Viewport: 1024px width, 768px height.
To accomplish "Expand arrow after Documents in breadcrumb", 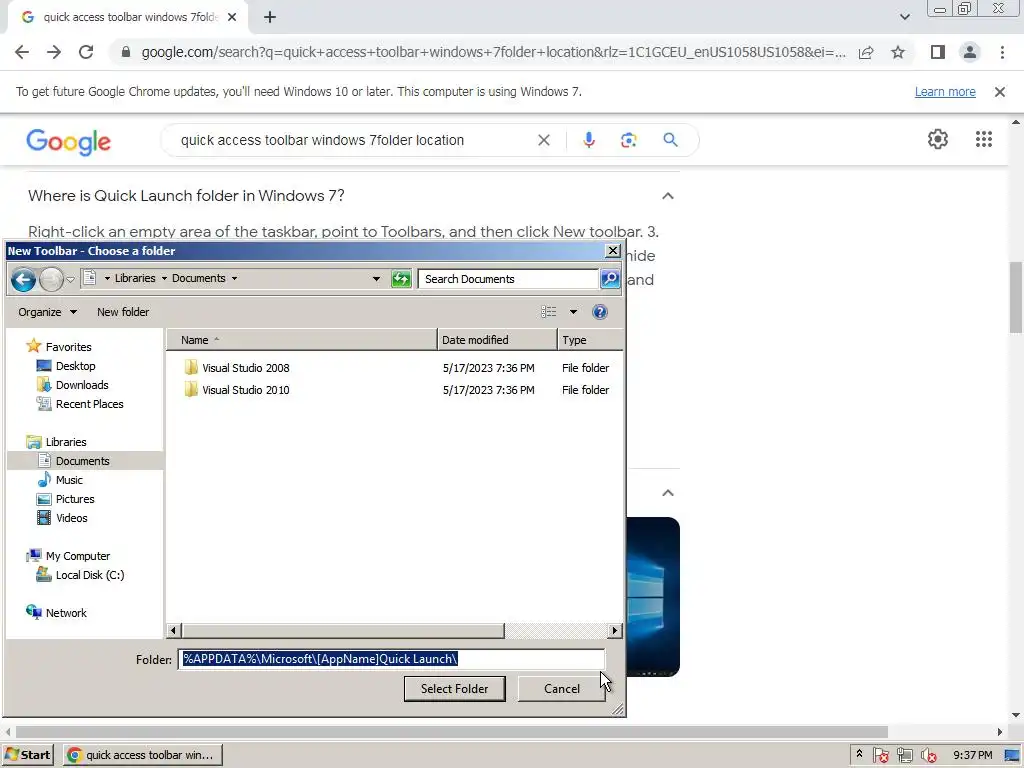I will [234, 278].
